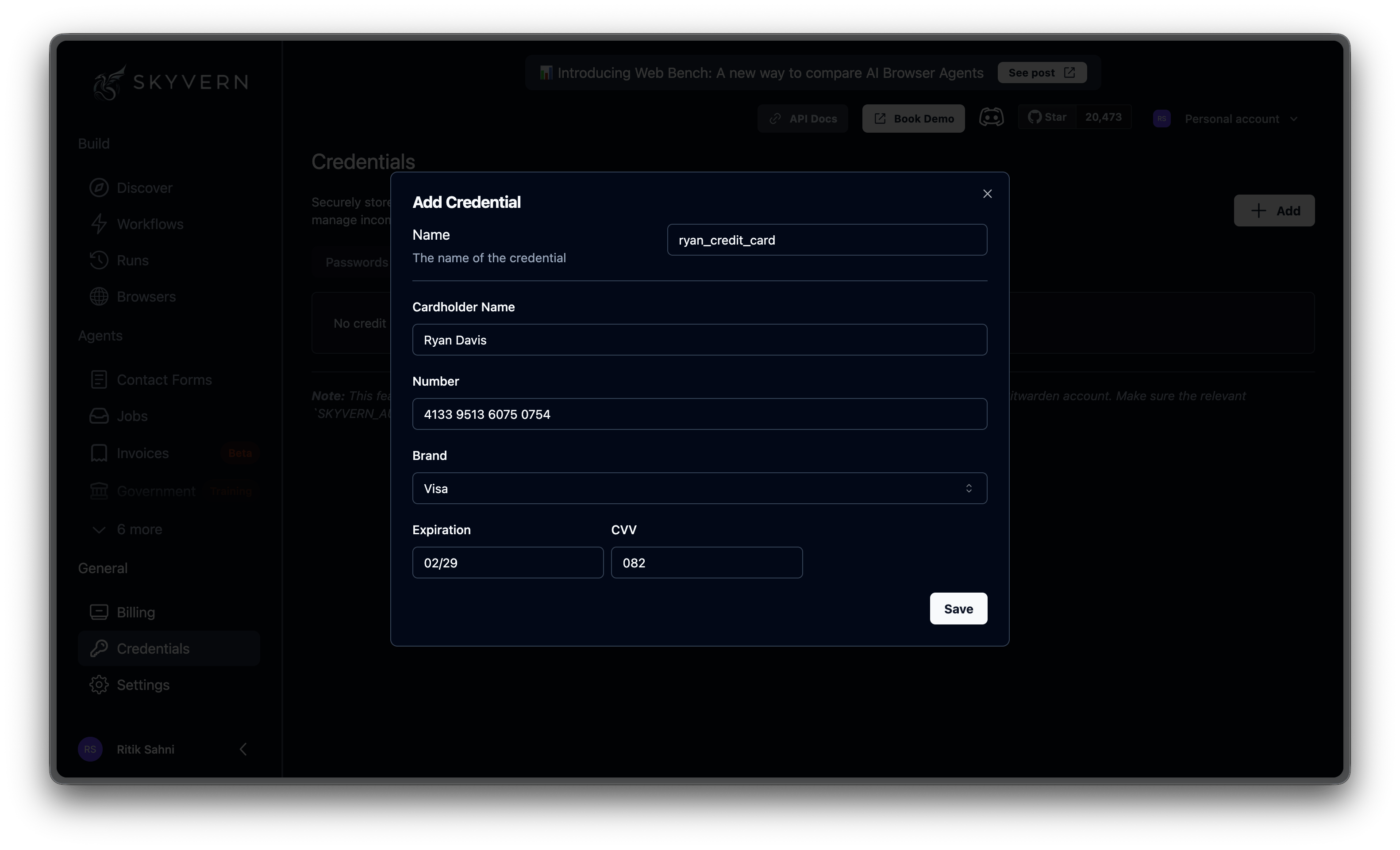1400x850 pixels.
Task: Open Credentials in the sidebar
Action: [168, 648]
